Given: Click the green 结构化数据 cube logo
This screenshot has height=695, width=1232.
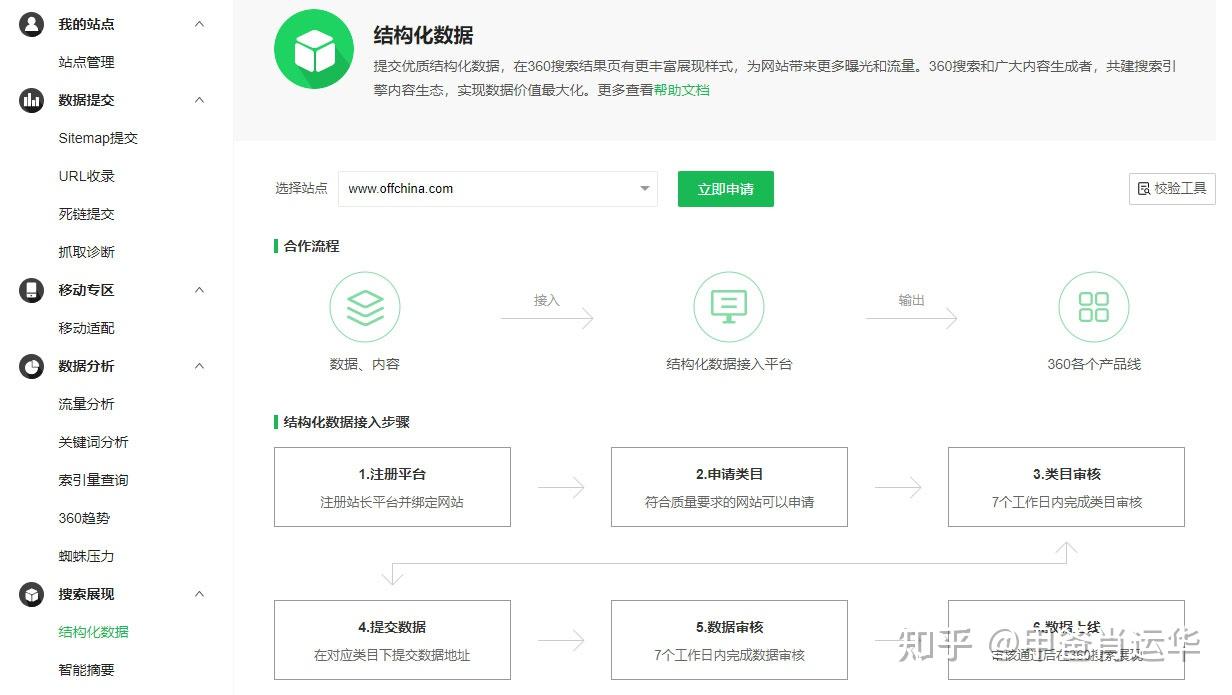Looking at the screenshot, I should [314, 50].
